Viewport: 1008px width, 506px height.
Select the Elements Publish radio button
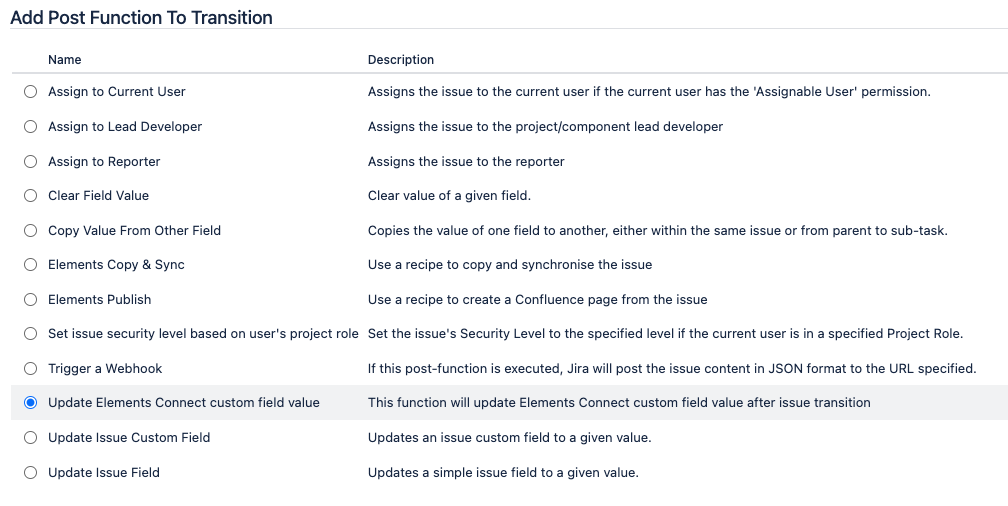30,300
